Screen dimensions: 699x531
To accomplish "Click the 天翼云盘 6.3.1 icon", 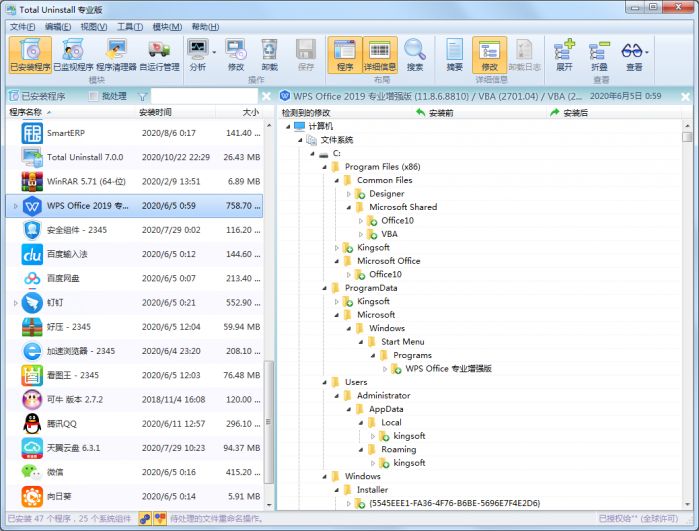I will (x=32, y=448).
